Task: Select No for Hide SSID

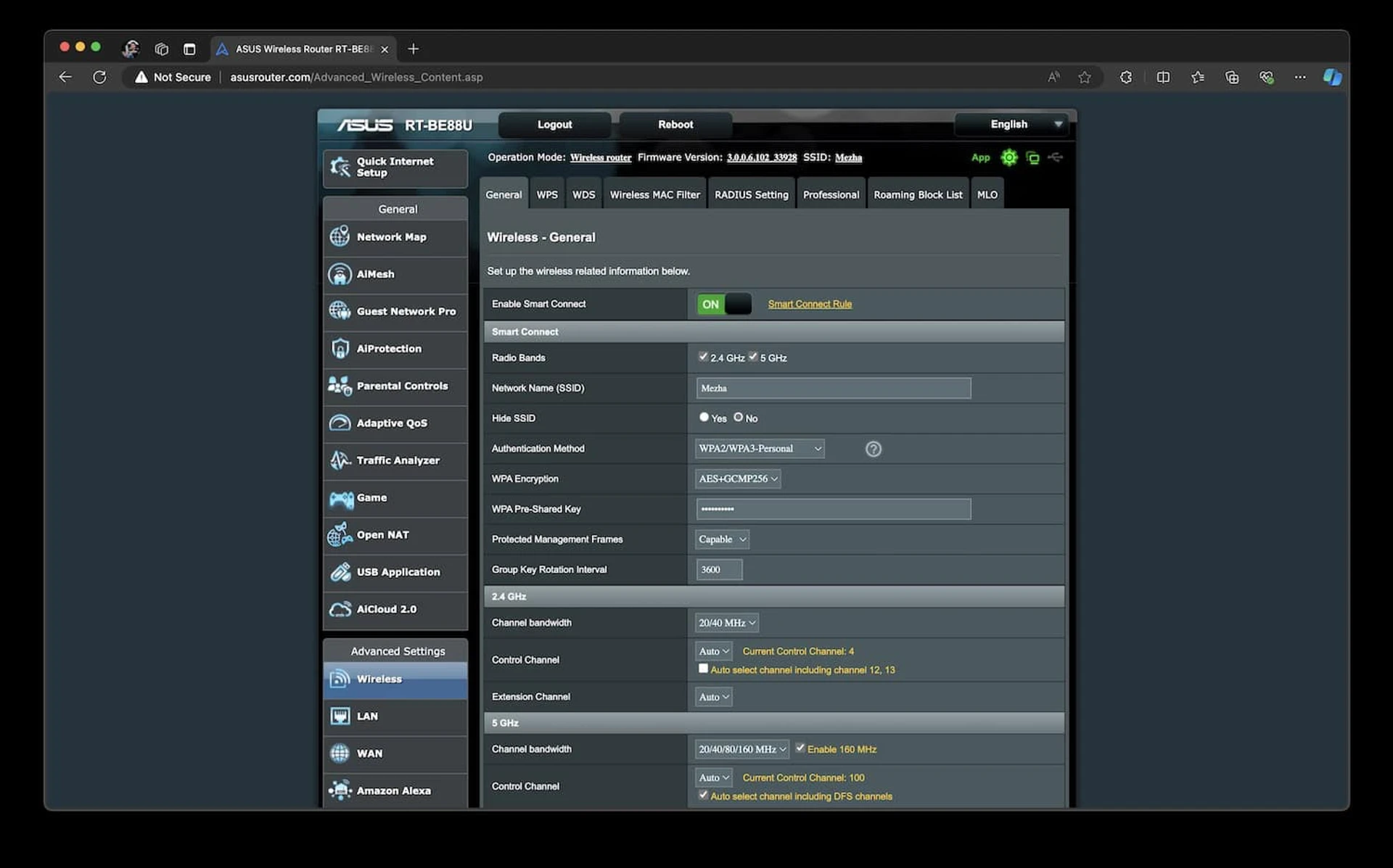Action: point(739,417)
